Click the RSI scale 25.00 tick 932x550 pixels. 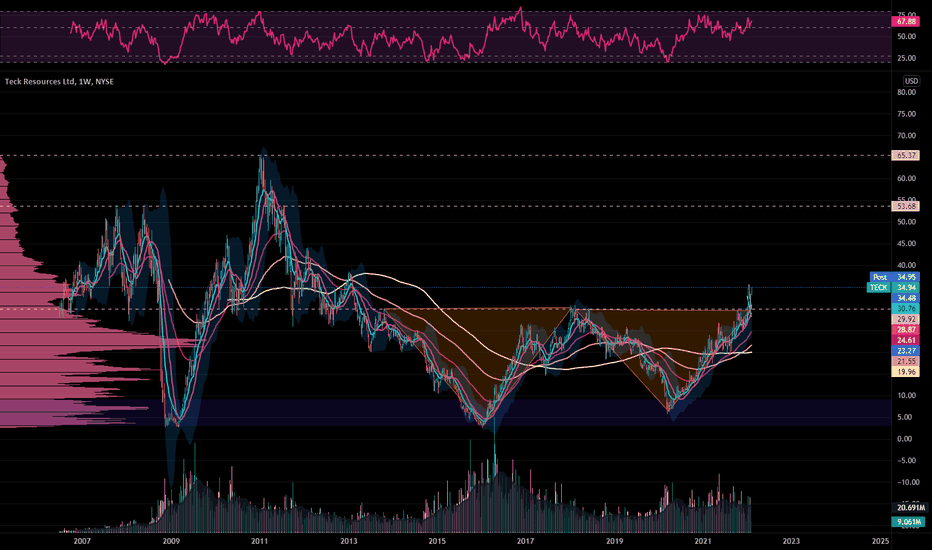click(906, 58)
